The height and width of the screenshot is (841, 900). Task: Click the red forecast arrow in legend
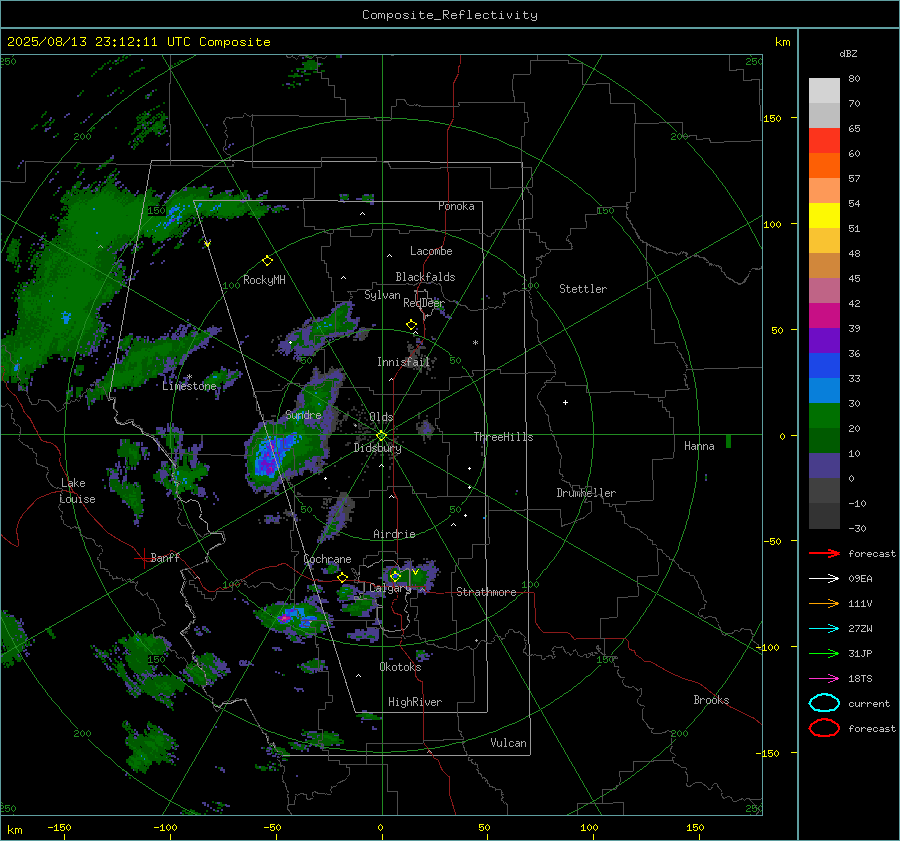pos(824,553)
